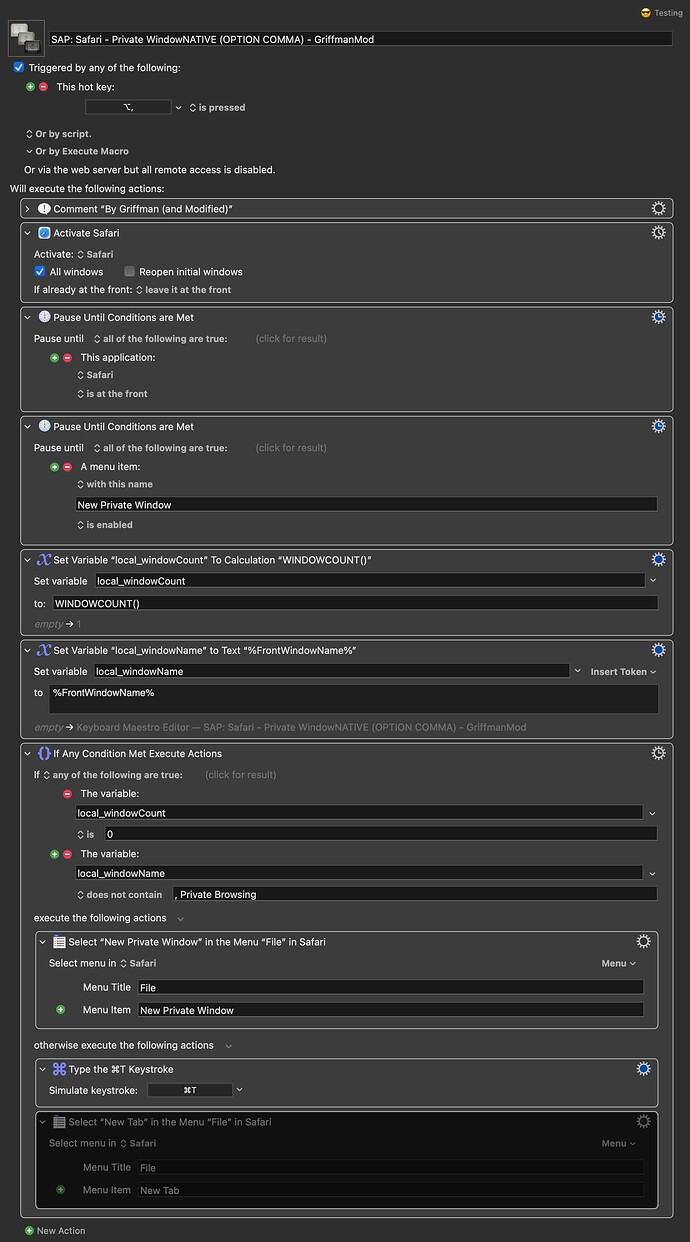Open gear menu of Type ⌘T Keystroke action
The height and width of the screenshot is (1242, 690).
pyautogui.click(x=644, y=1069)
